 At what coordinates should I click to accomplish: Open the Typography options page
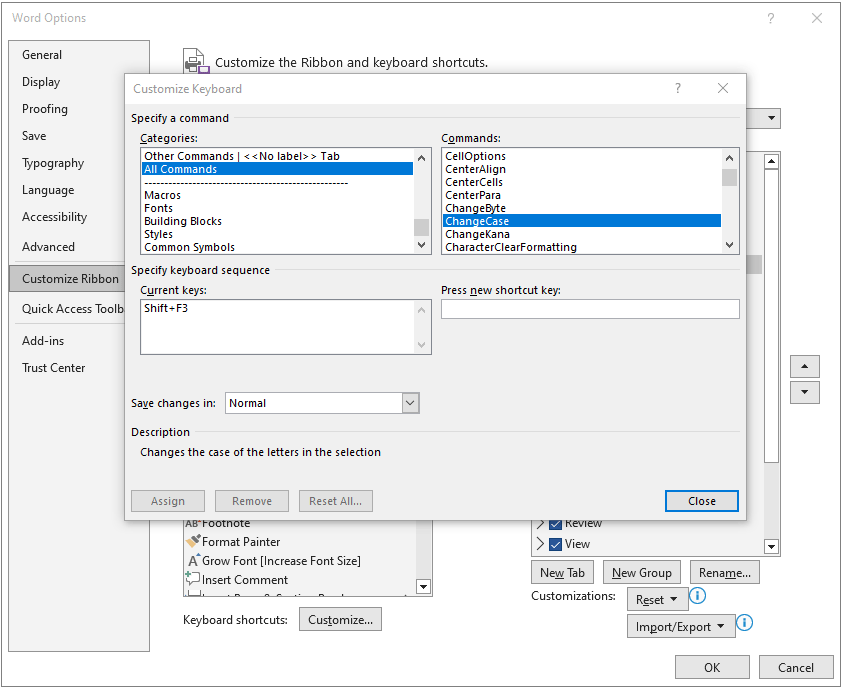coord(53,163)
